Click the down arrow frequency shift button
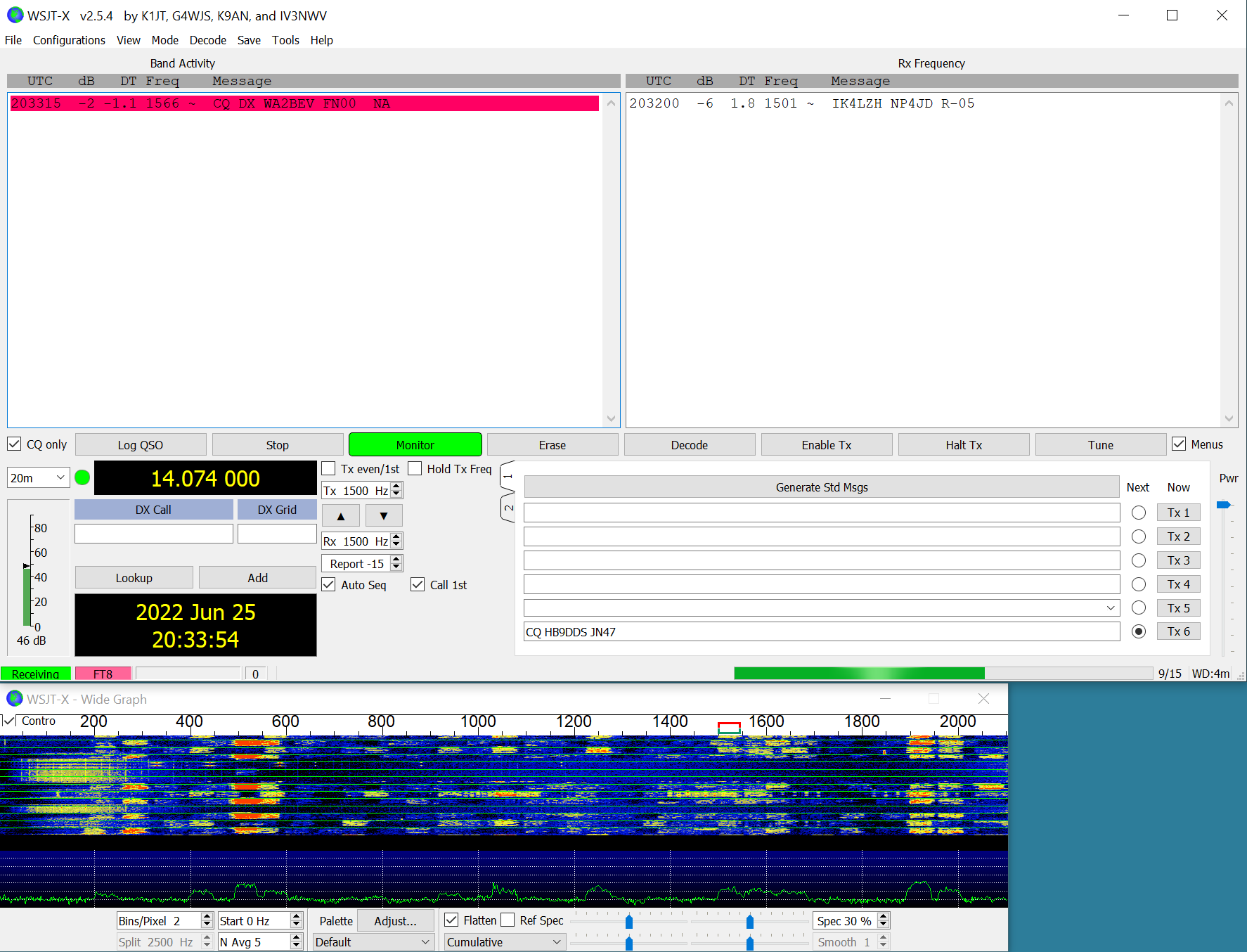Viewport: 1247px width, 952px height. 384,516
